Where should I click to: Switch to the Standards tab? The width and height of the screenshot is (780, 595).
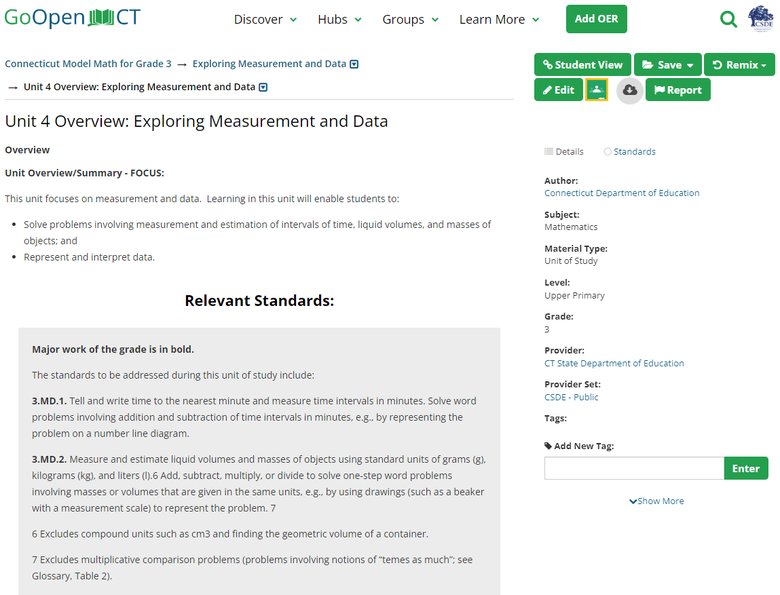(x=634, y=152)
